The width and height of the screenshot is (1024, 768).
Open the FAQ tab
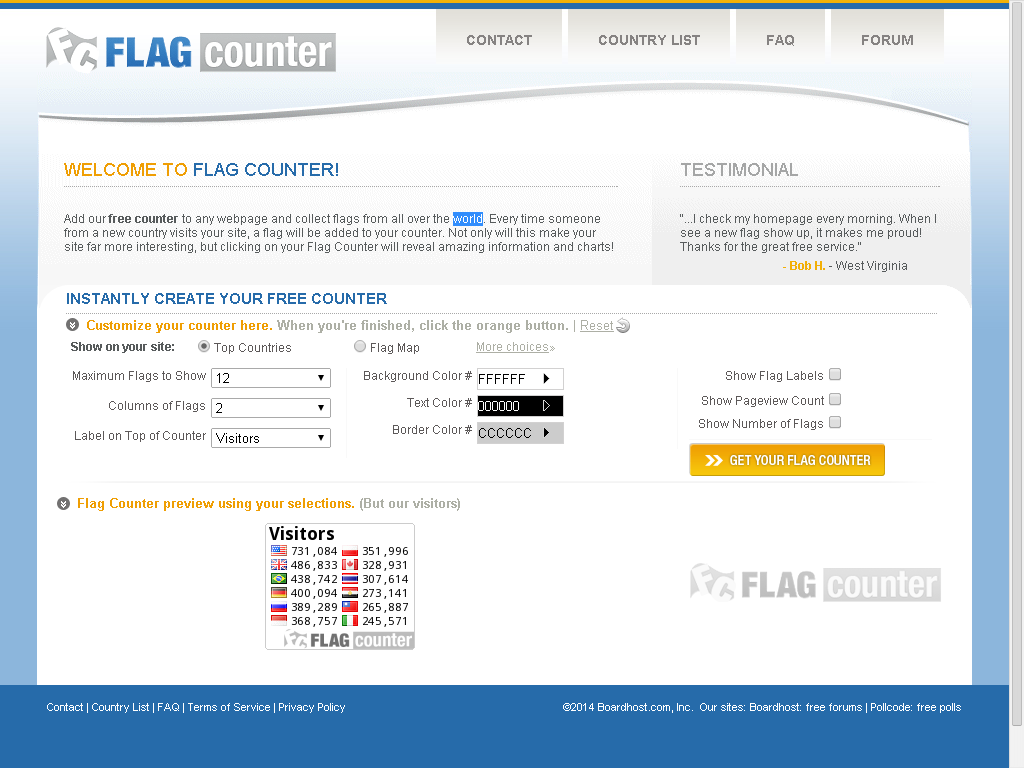coord(780,40)
